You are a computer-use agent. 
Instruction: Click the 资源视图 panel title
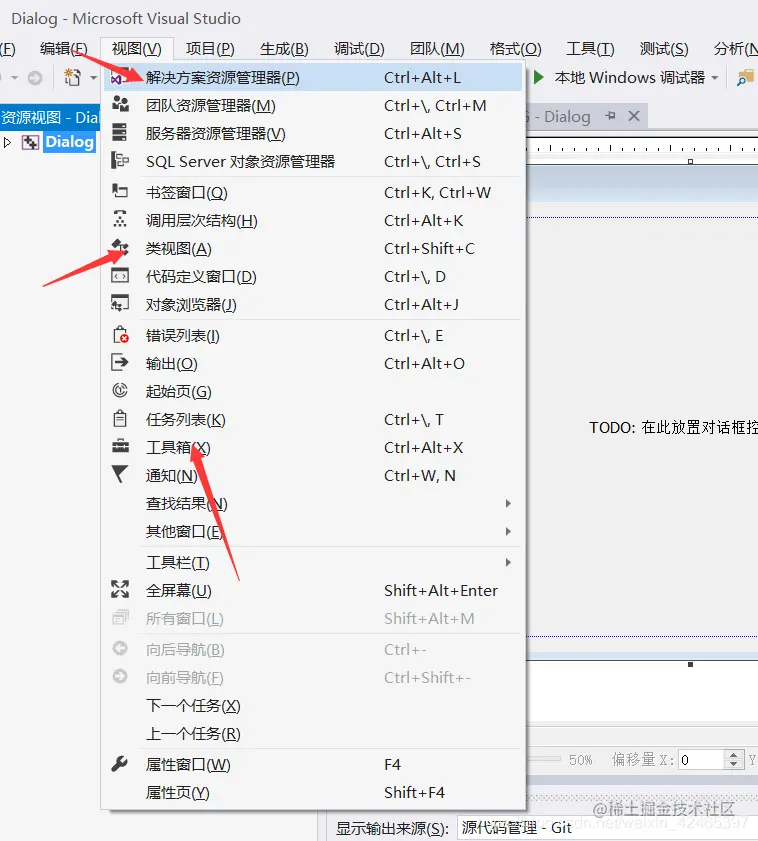[x=50, y=117]
